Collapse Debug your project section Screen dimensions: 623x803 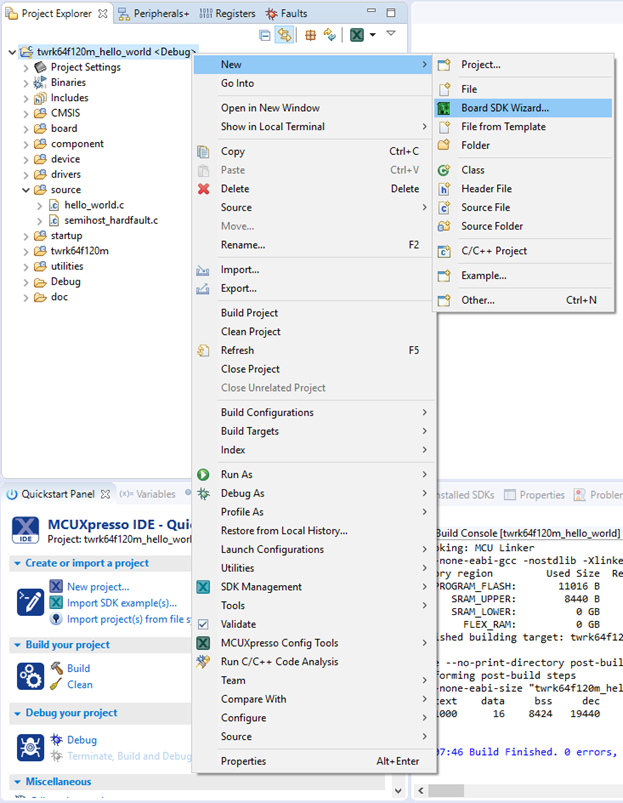(17, 713)
